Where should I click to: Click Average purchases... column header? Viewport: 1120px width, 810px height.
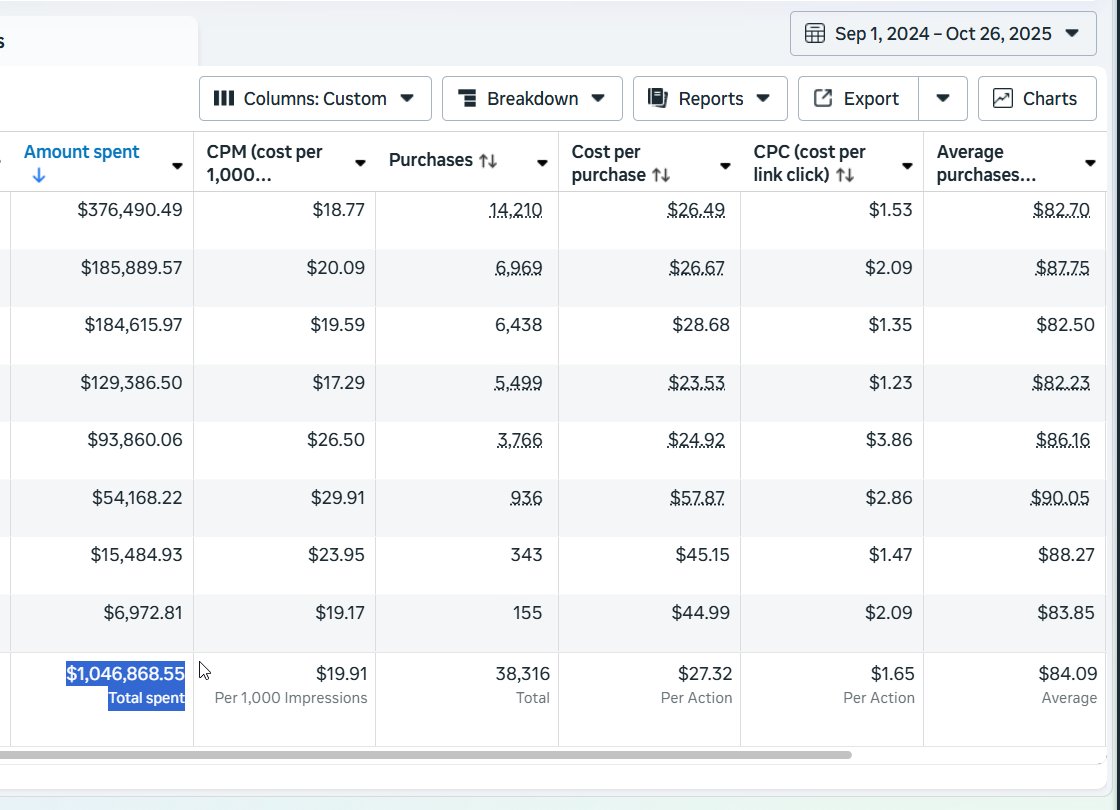tap(986, 164)
